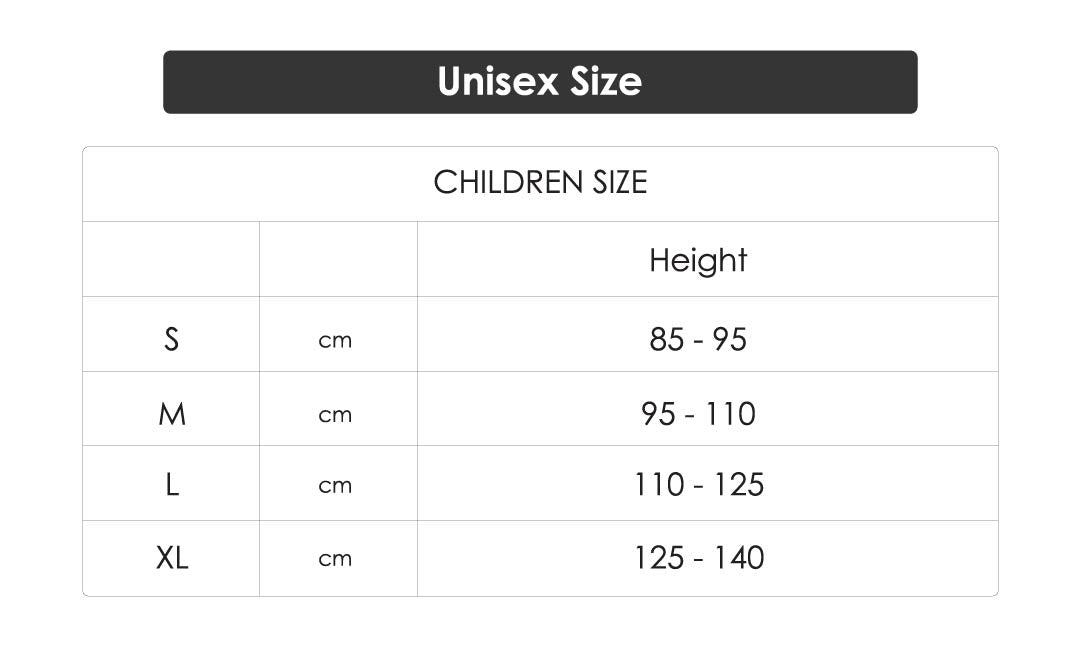Click the empty header cell above S
1081x670 pixels.
[x=171, y=260]
